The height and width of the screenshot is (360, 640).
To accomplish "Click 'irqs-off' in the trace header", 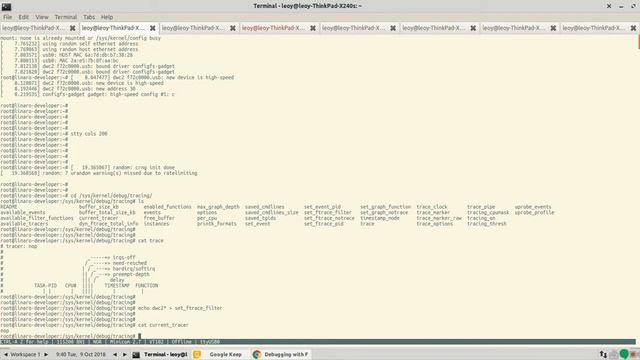I will [124, 258].
